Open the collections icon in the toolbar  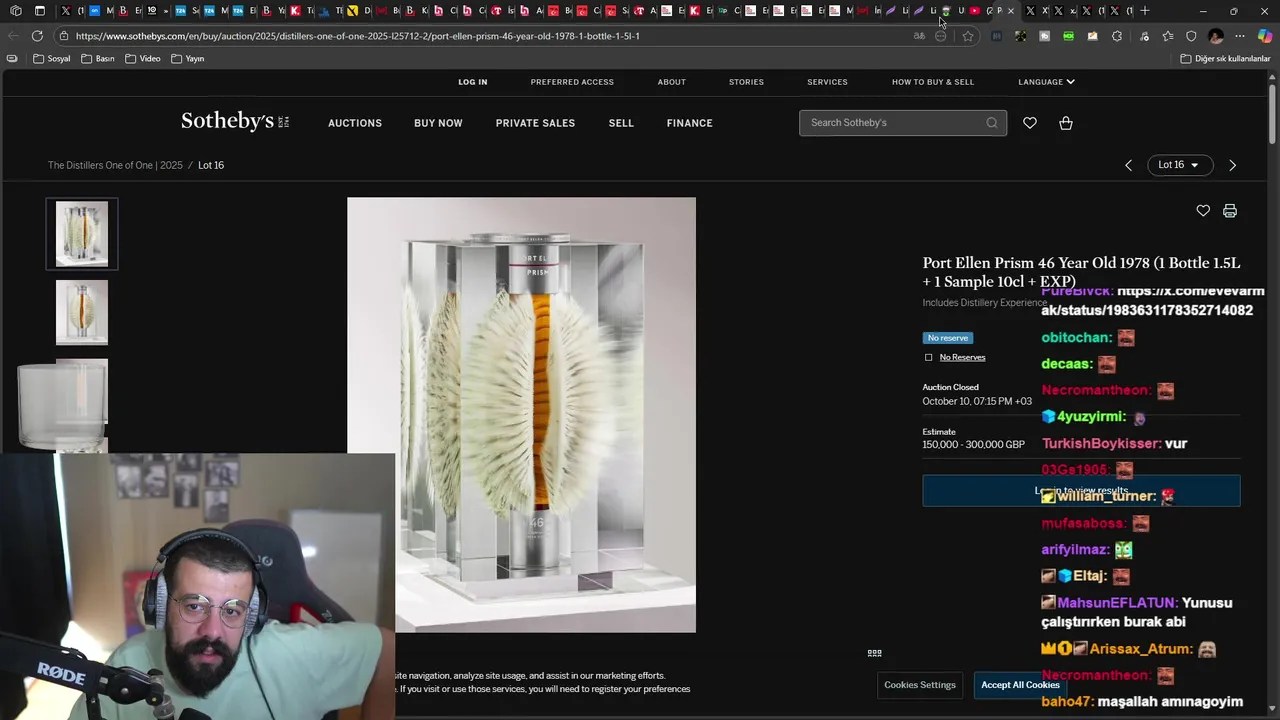coord(1142,36)
